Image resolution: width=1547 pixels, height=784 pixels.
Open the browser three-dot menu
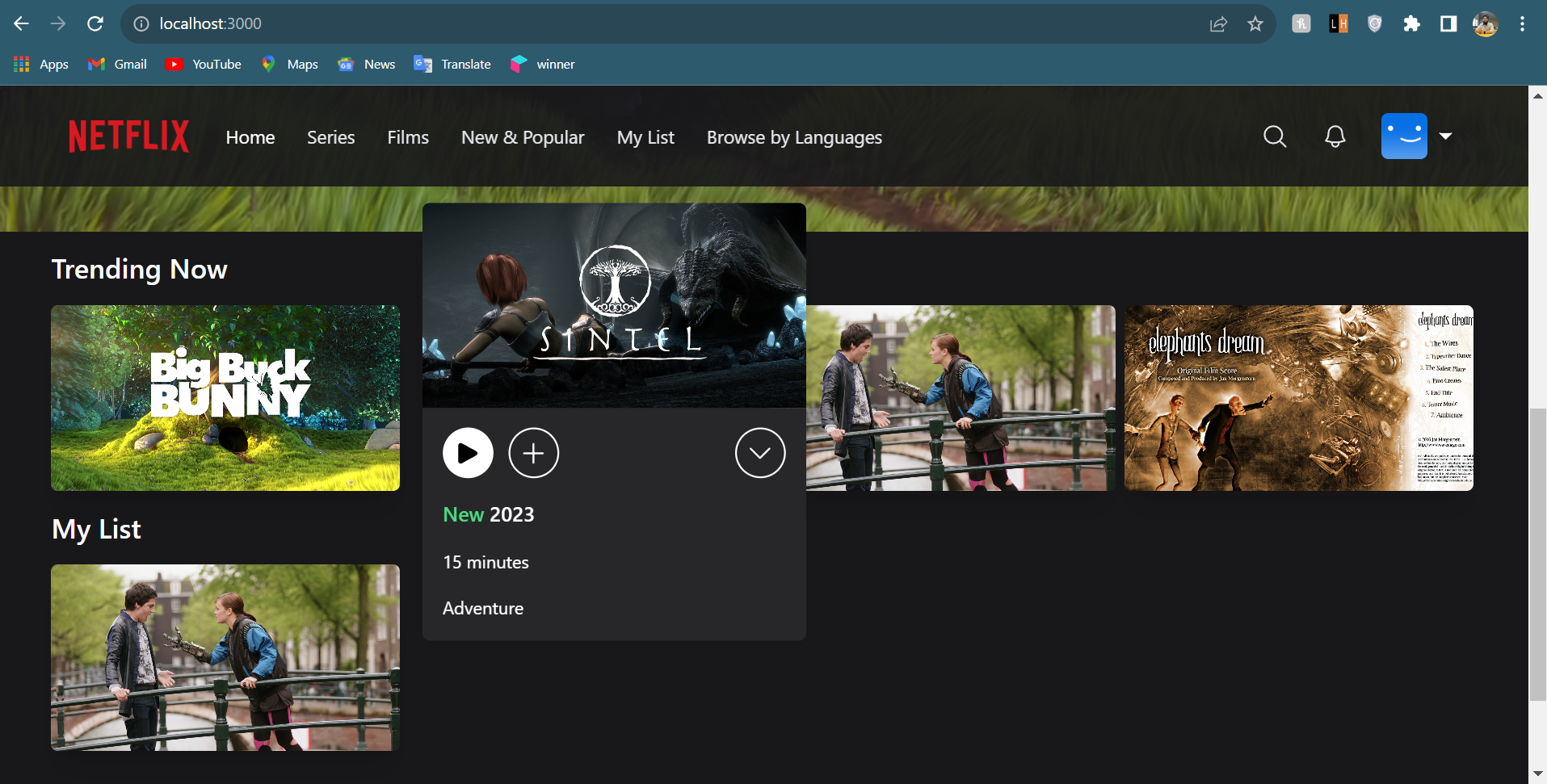click(1522, 23)
